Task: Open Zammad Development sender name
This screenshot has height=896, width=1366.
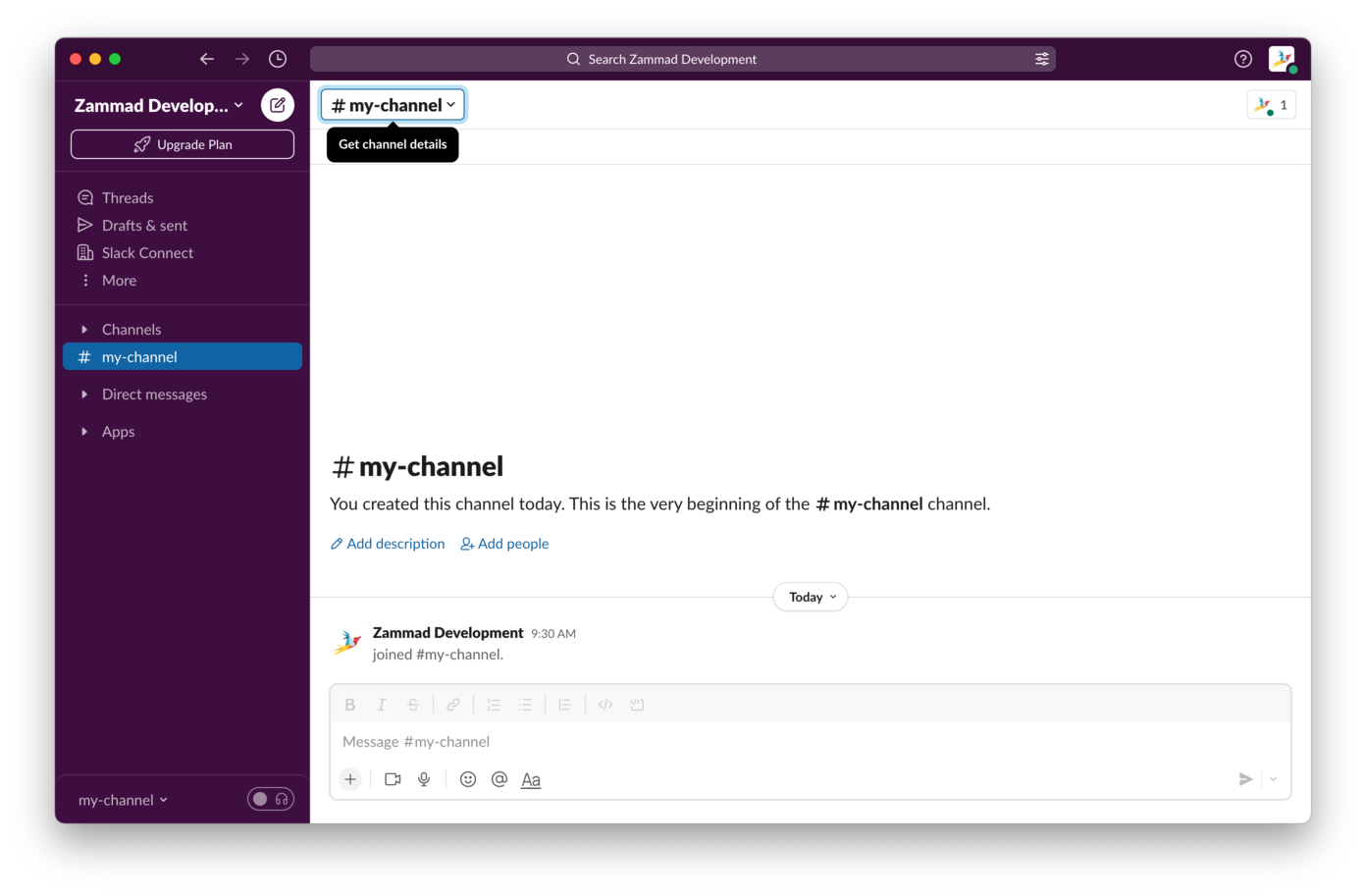Action: tap(447, 633)
